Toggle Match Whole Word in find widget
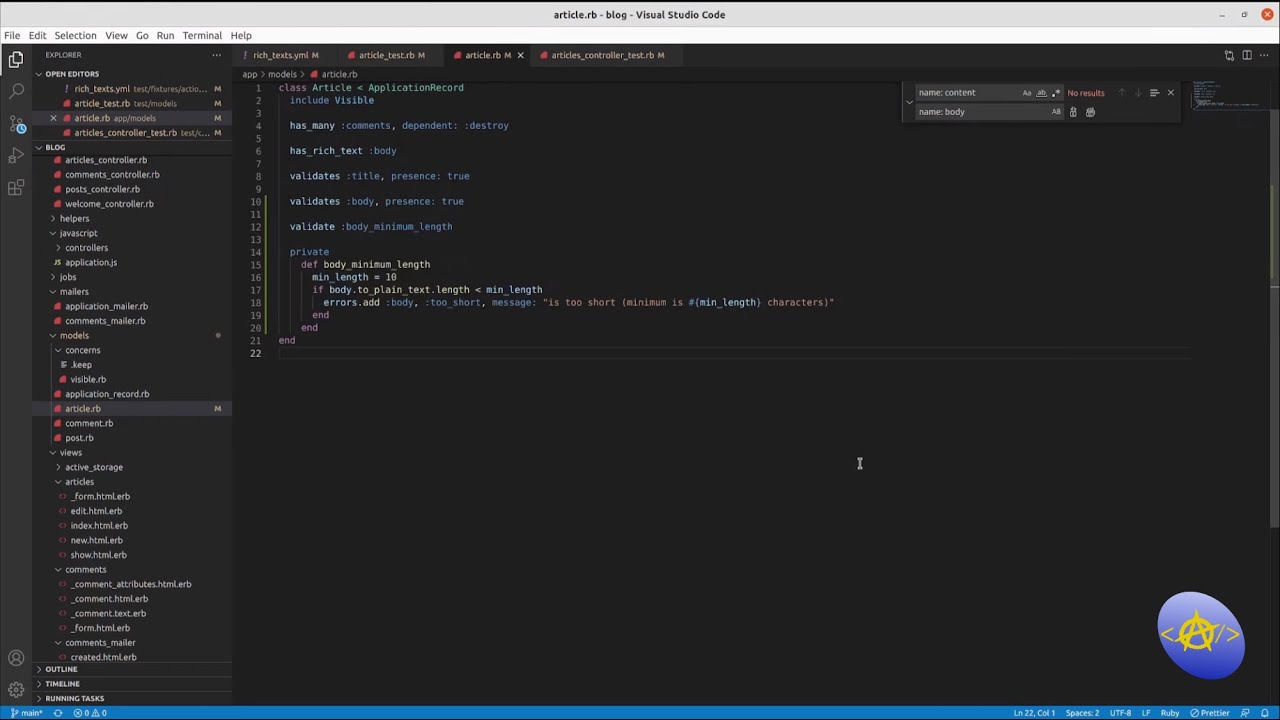1280x720 pixels. click(1041, 93)
